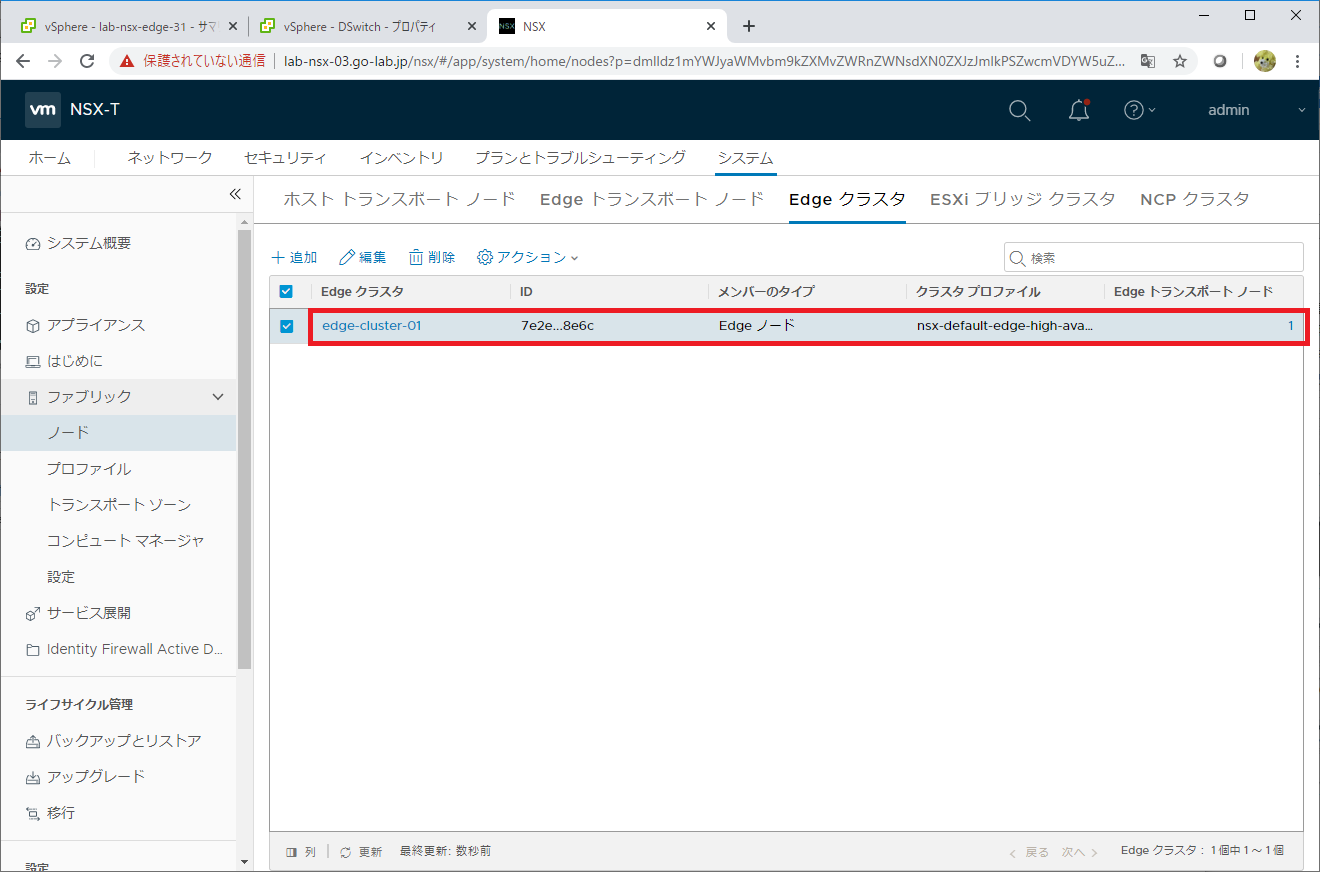Screen dimensions: 1320x872
Task: Click the 検索 search field
Action: pos(1154,257)
